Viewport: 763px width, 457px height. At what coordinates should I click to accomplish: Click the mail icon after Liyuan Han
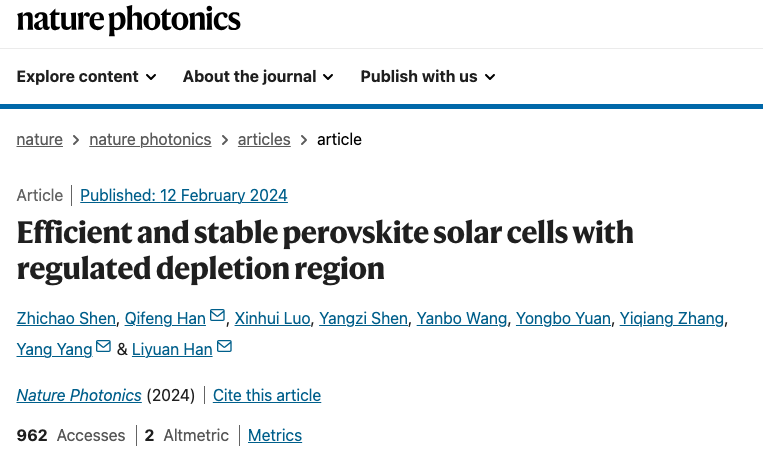coord(224,347)
